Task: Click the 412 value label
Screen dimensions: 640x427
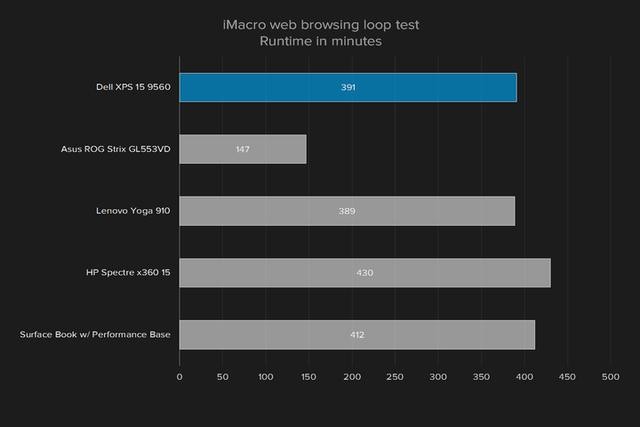Action: (x=357, y=335)
